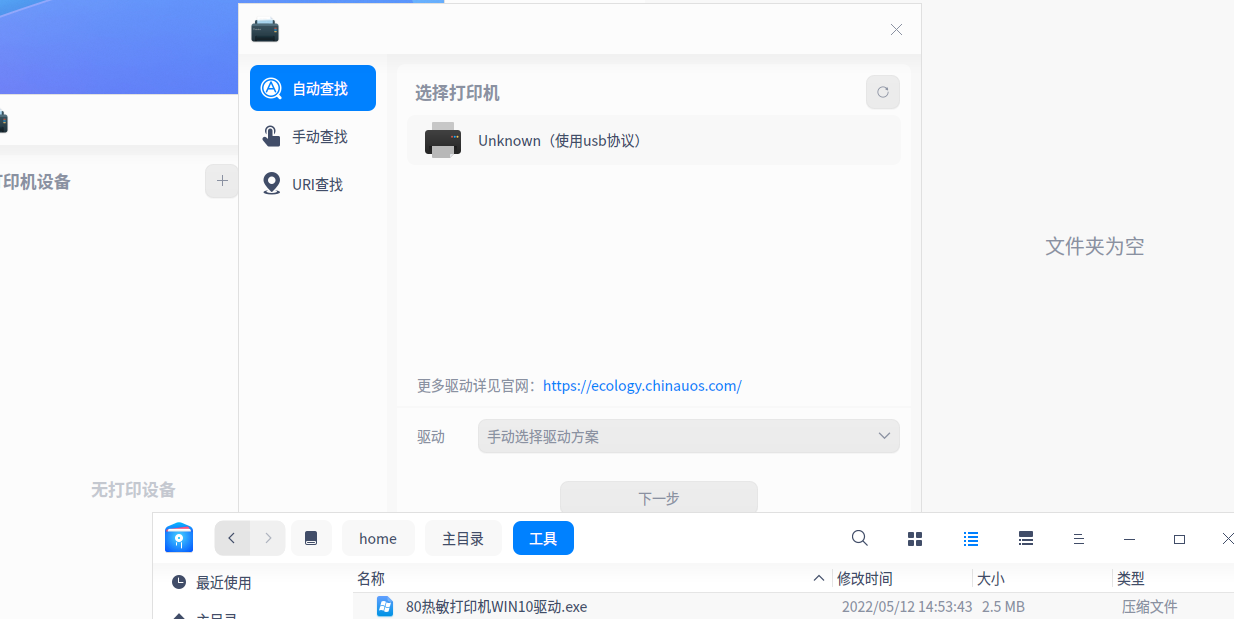Click the file manager app icon
The image size is (1234, 619).
click(x=179, y=538)
